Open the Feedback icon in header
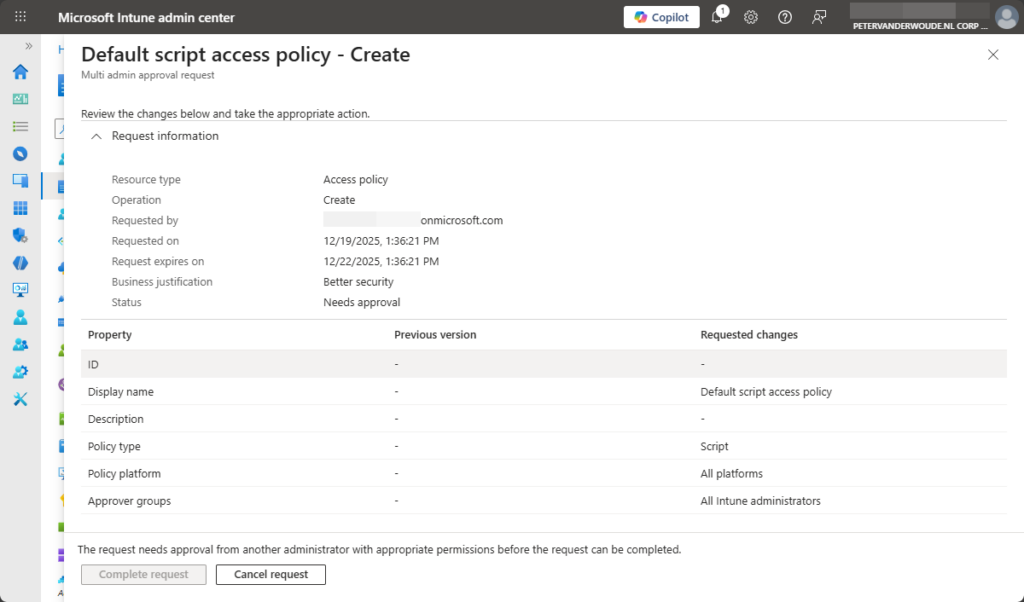1024x602 pixels. coord(819,17)
